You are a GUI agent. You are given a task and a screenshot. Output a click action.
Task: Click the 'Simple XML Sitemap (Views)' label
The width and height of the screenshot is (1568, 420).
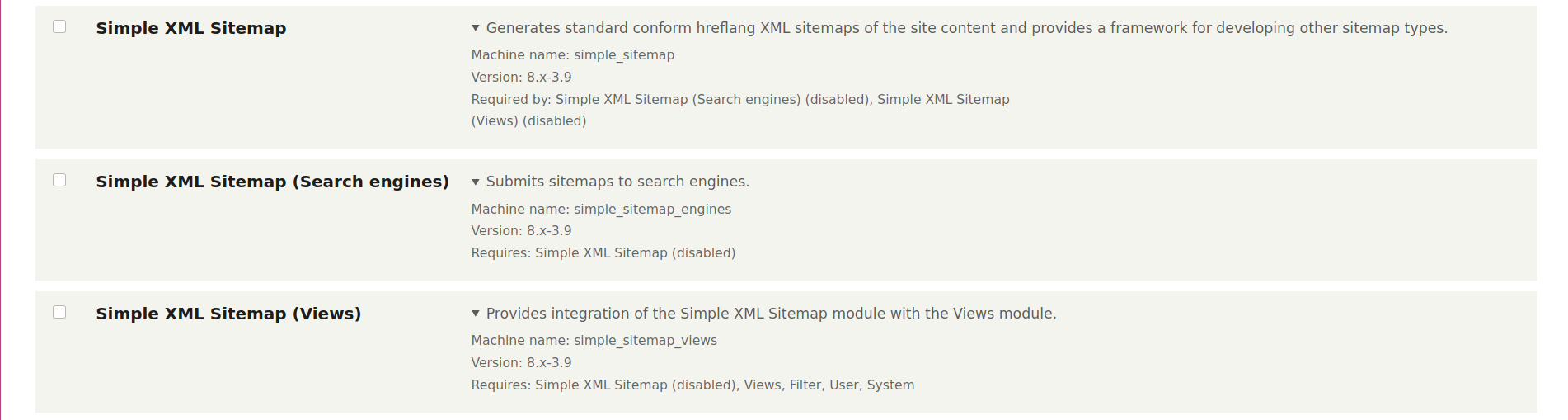pyautogui.click(x=228, y=314)
